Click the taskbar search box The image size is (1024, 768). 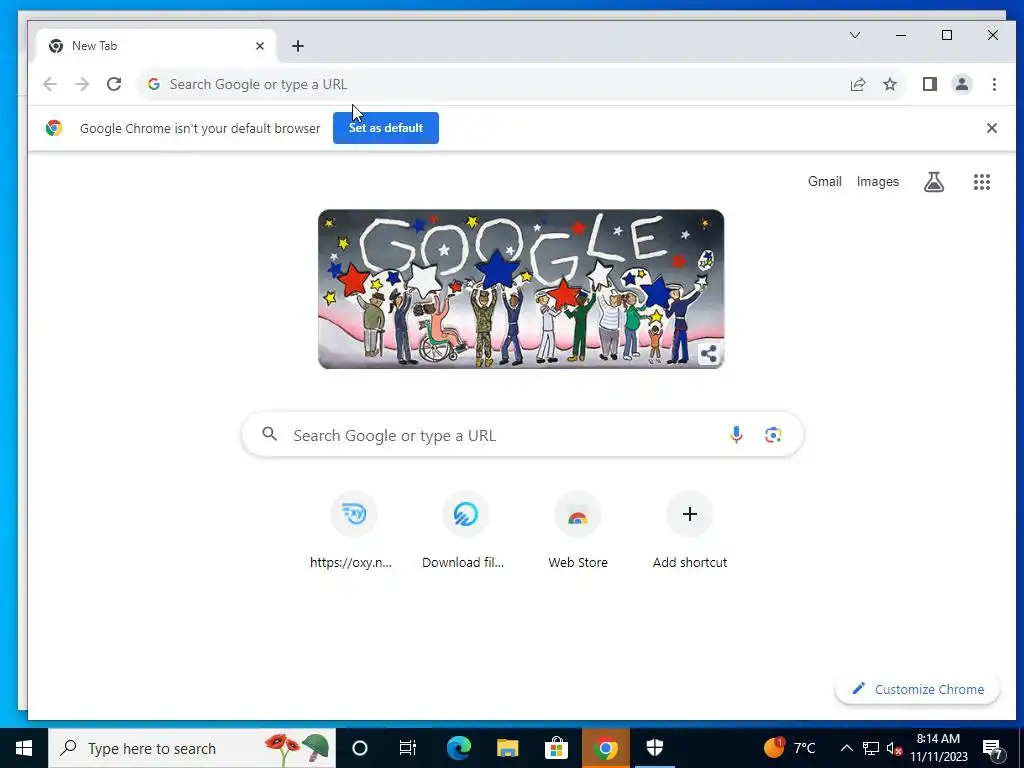pyautogui.click(x=192, y=748)
